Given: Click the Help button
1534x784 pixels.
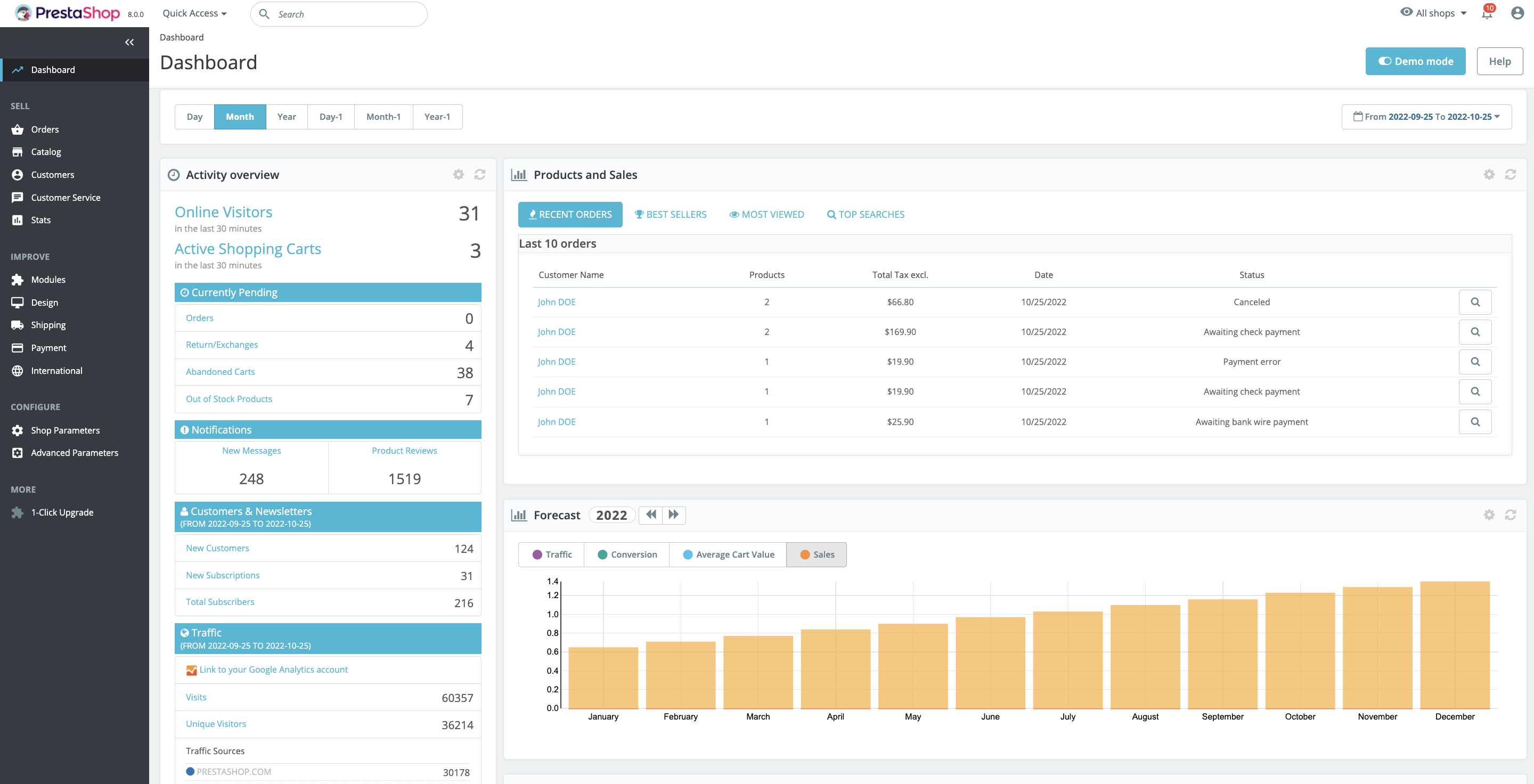Looking at the screenshot, I should coord(1499,61).
